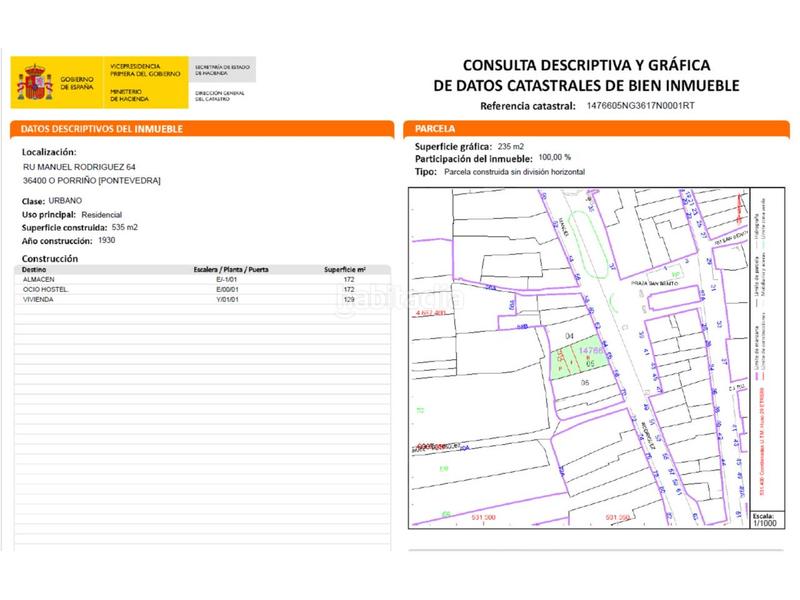Click the Superficie m² column header
The height and width of the screenshot is (600, 800).
point(345,270)
